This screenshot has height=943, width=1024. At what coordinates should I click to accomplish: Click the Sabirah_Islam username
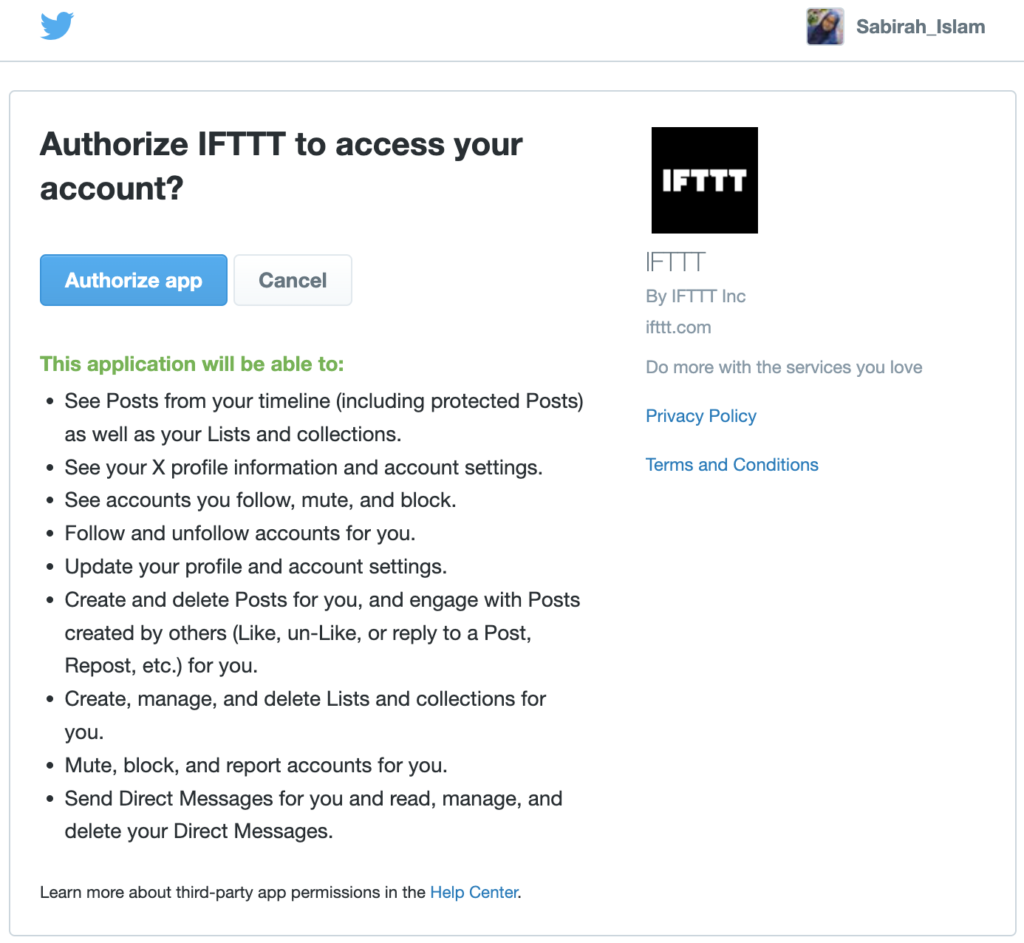[x=920, y=27]
